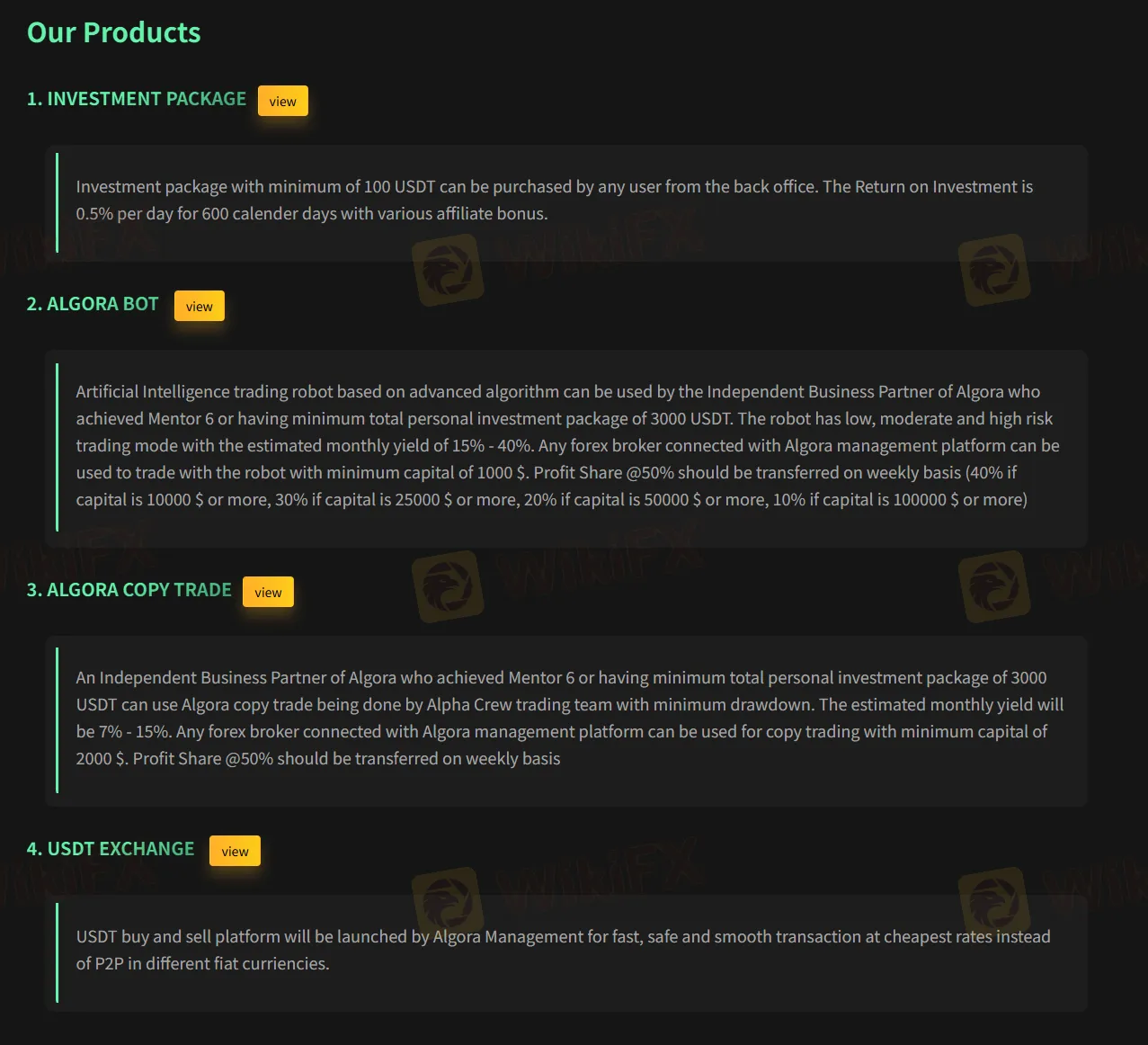This screenshot has height=1045, width=1148.
Task: Select the Our Products heading
Action: 113,31
